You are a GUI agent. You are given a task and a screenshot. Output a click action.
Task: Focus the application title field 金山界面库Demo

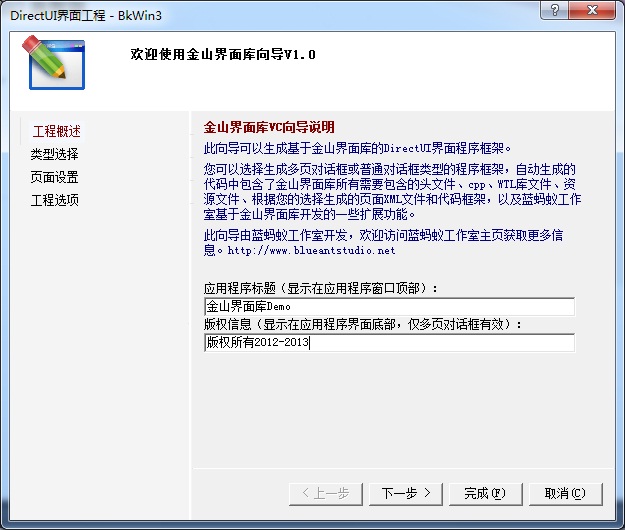[389, 306]
